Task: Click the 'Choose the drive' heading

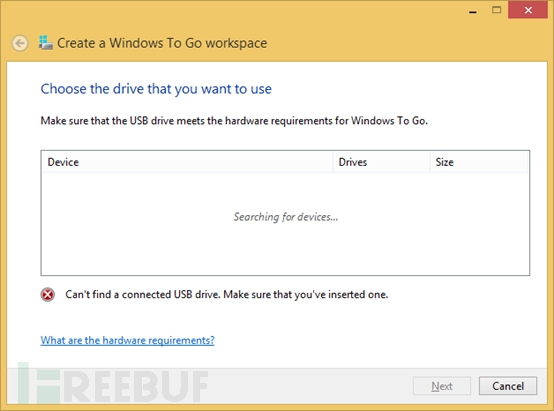Action: coord(156,89)
